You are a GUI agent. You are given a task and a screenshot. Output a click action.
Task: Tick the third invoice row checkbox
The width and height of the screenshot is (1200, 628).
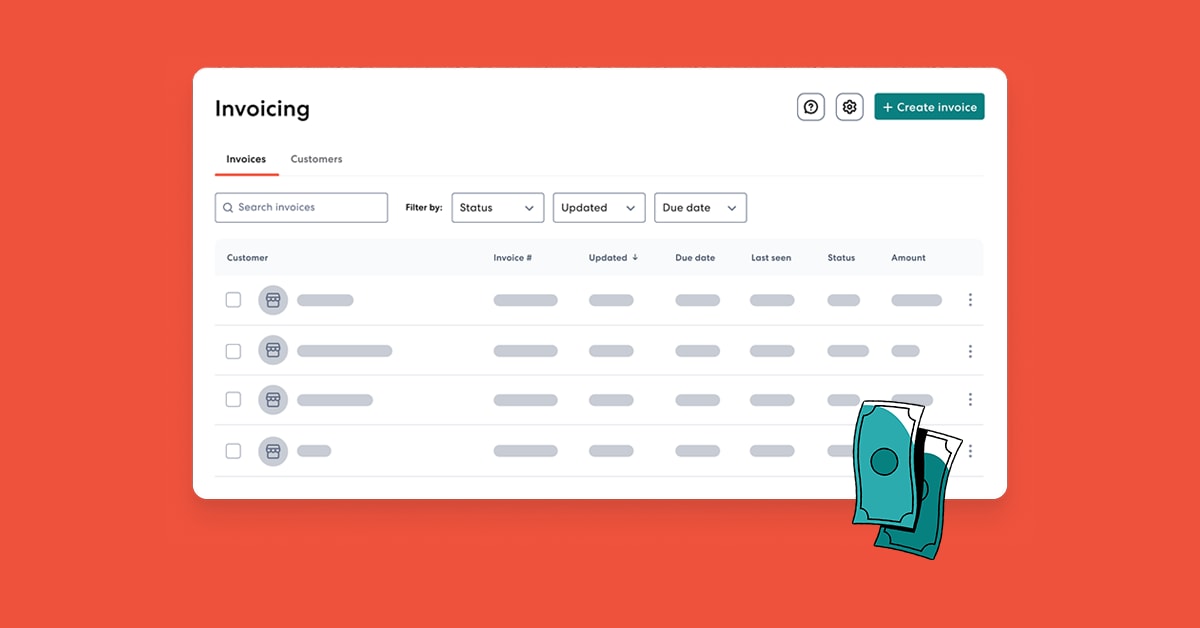233,399
